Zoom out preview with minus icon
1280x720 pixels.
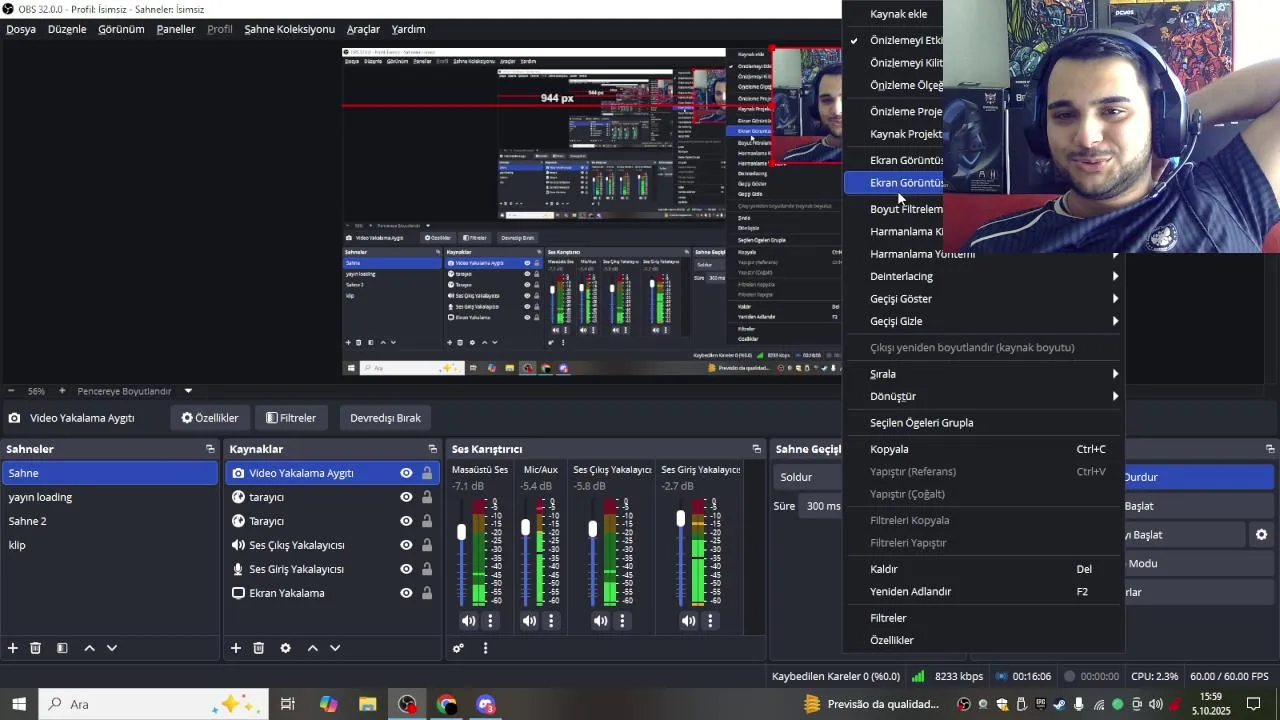(11, 391)
